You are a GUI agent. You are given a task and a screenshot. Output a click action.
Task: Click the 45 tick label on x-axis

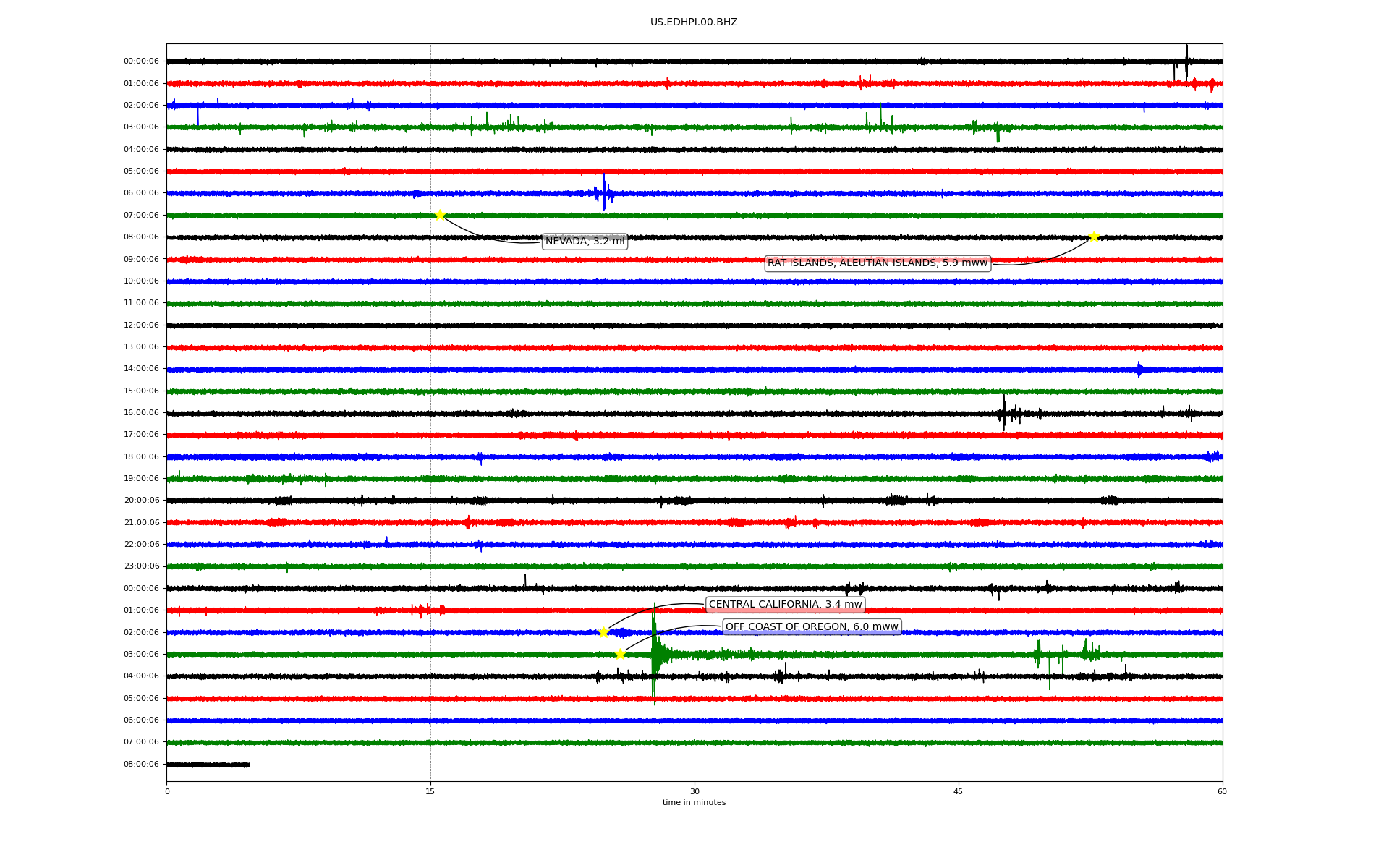click(x=958, y=791)
